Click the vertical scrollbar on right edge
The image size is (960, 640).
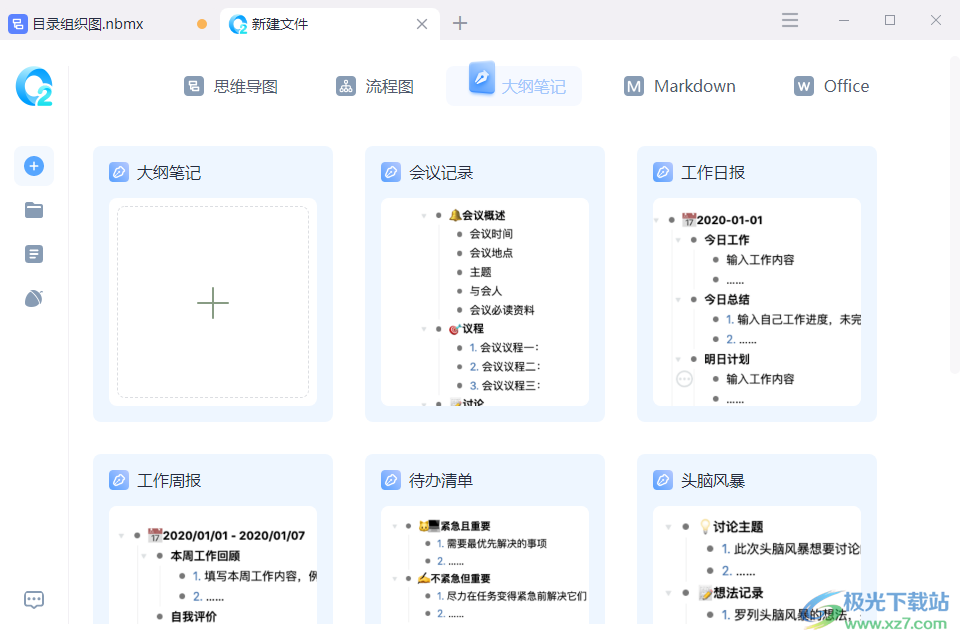(x=954, y=214)
